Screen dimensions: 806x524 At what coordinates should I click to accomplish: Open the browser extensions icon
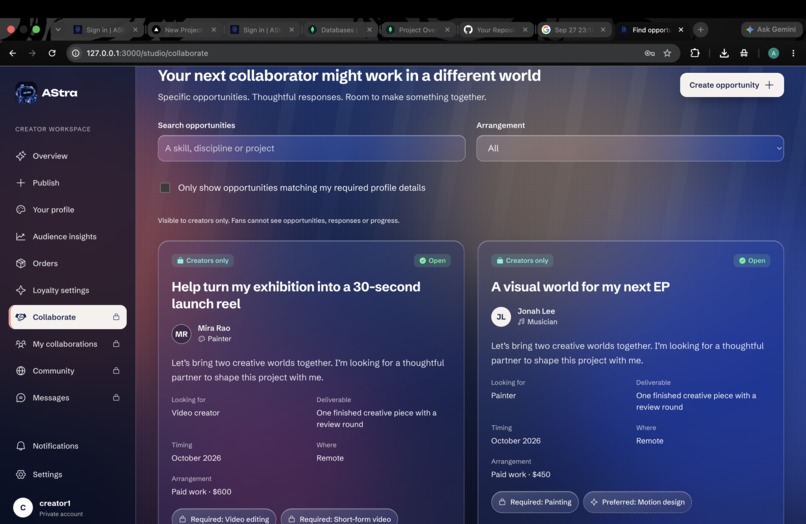(695, 53)
